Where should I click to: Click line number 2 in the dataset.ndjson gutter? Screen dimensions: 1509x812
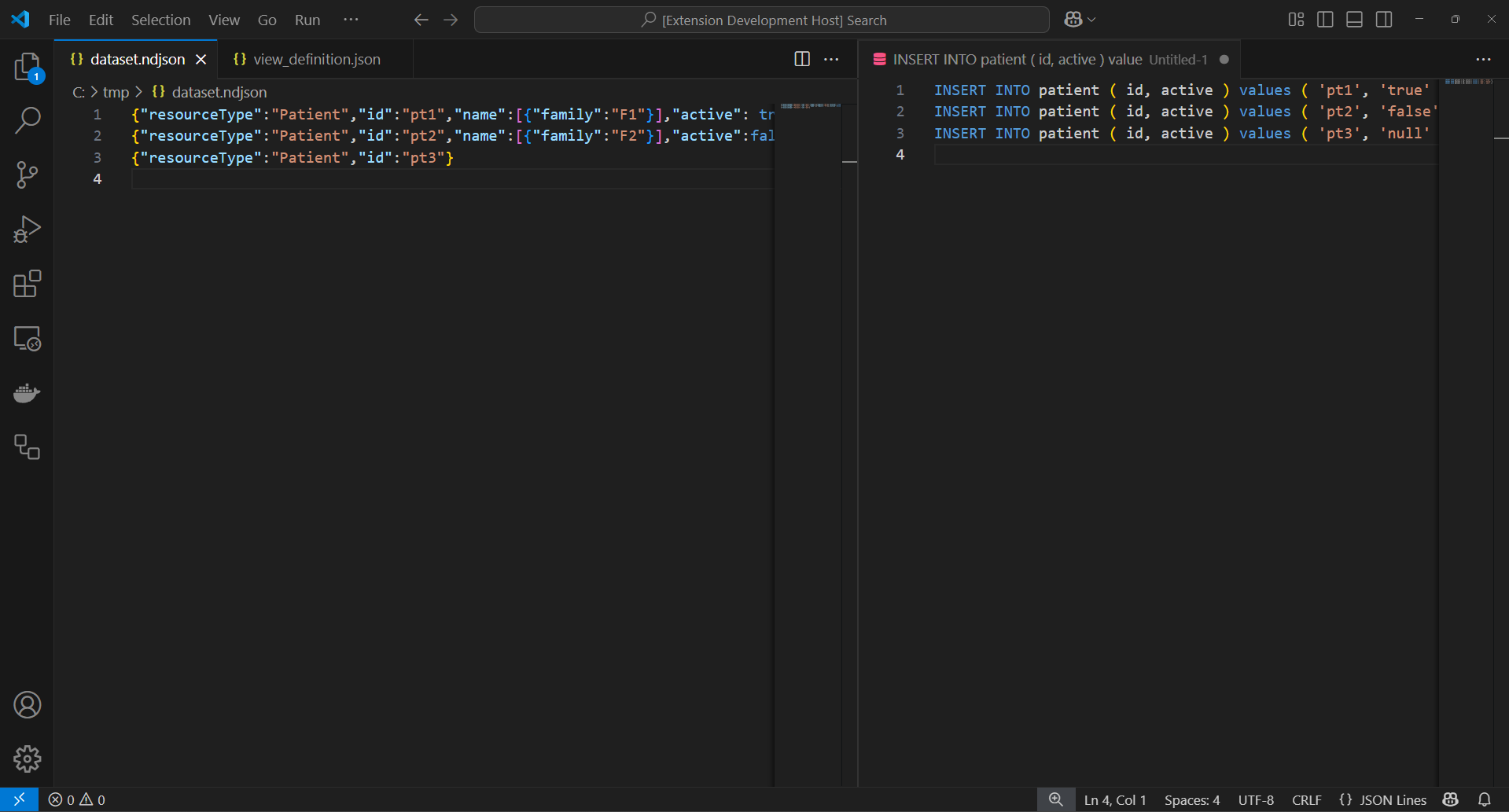tap(98, 136)
